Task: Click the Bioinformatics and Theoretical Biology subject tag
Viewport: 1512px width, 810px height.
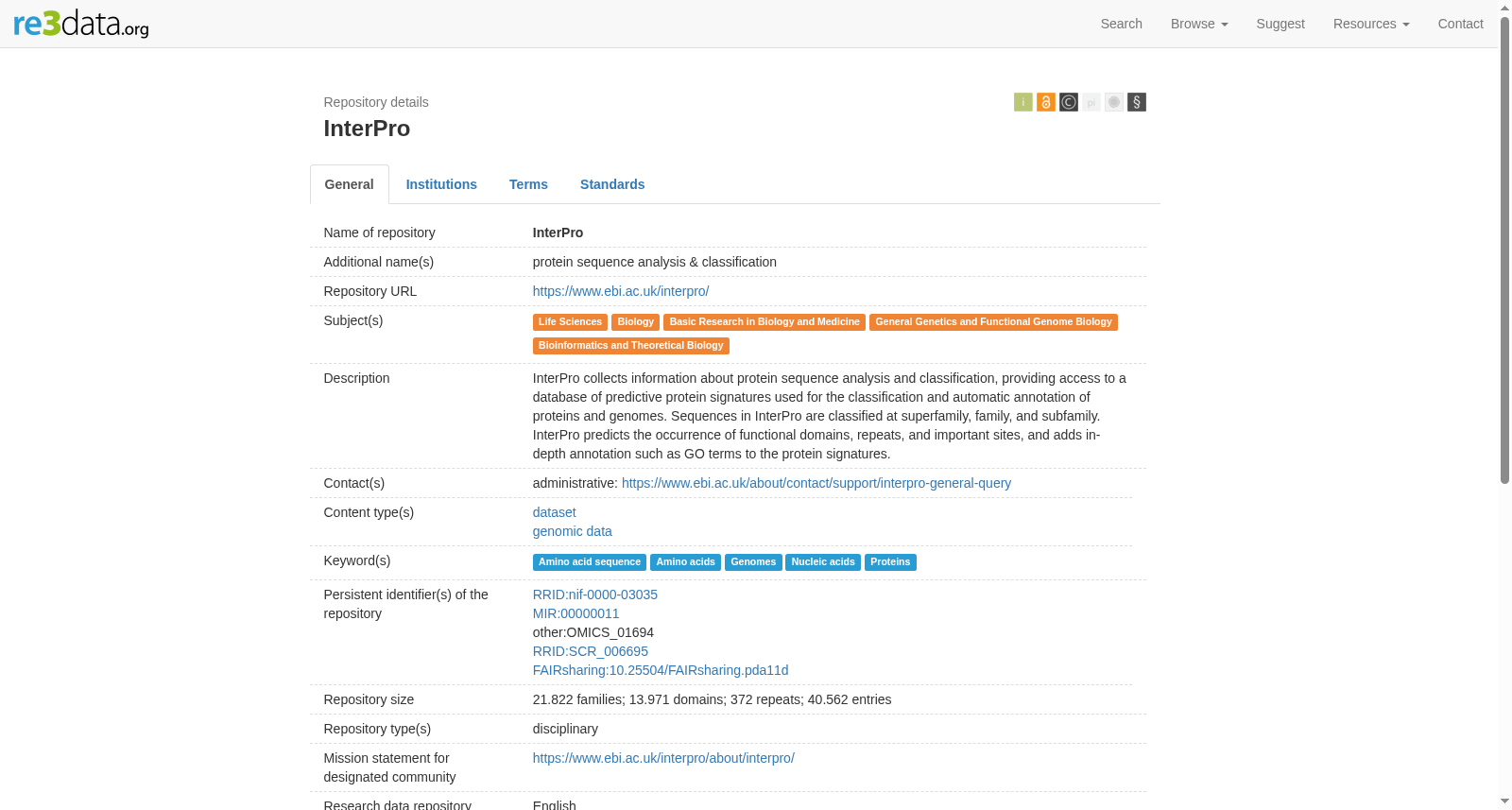Action: pos(630,346)
